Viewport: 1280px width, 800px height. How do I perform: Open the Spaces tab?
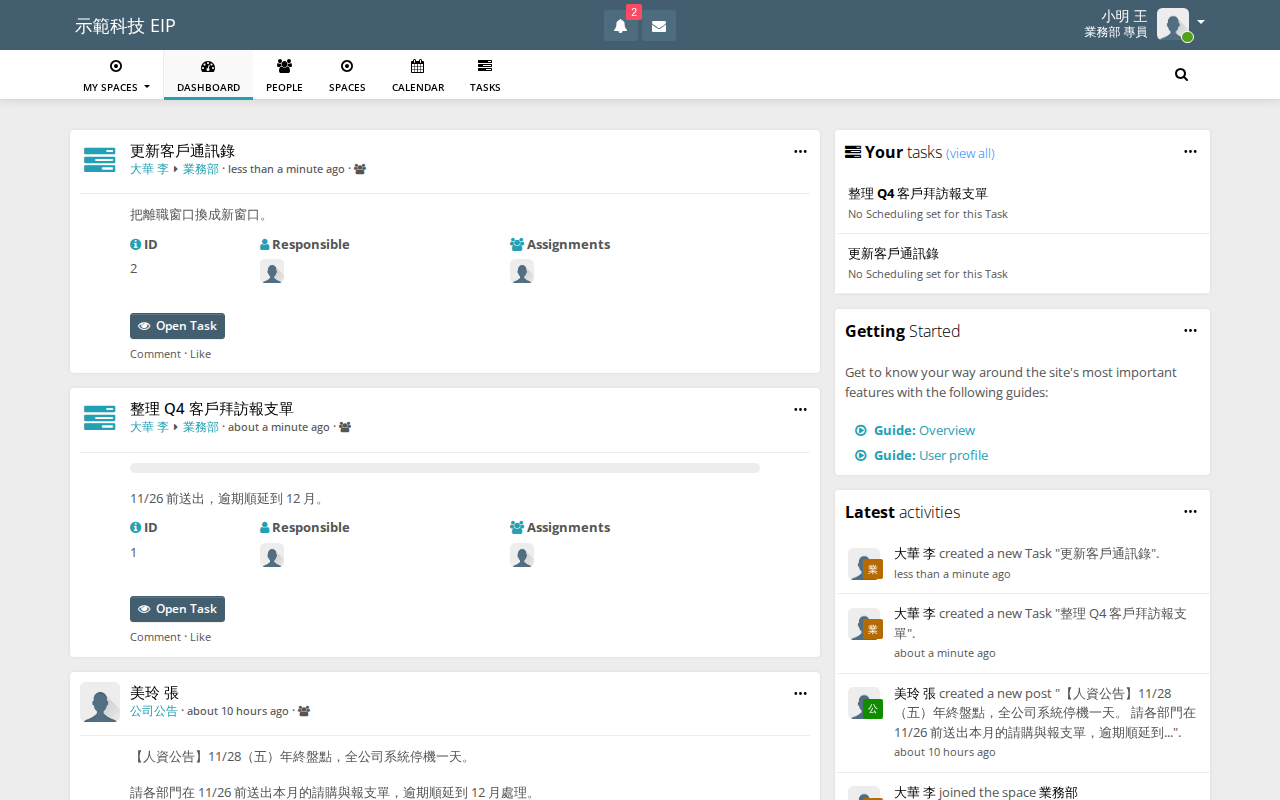pyautogui.click(x=347, y=75)
